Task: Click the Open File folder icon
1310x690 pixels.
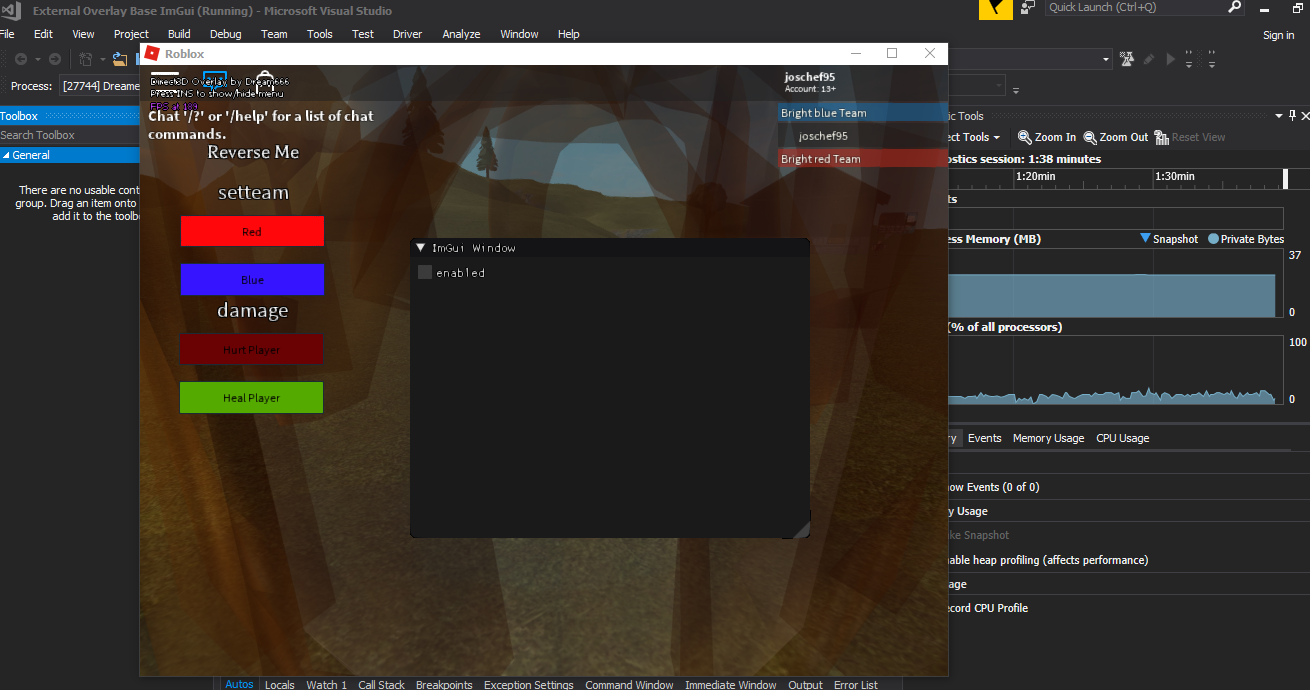Action: [x=119, y=59]
